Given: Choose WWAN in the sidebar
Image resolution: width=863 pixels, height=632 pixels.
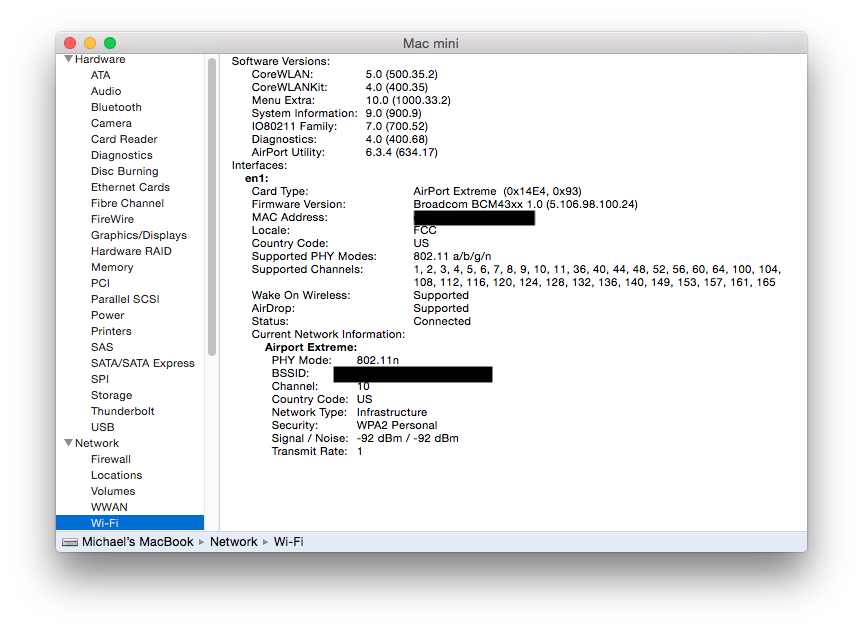Looking at the screenshot, I should [x=109, y=507].
